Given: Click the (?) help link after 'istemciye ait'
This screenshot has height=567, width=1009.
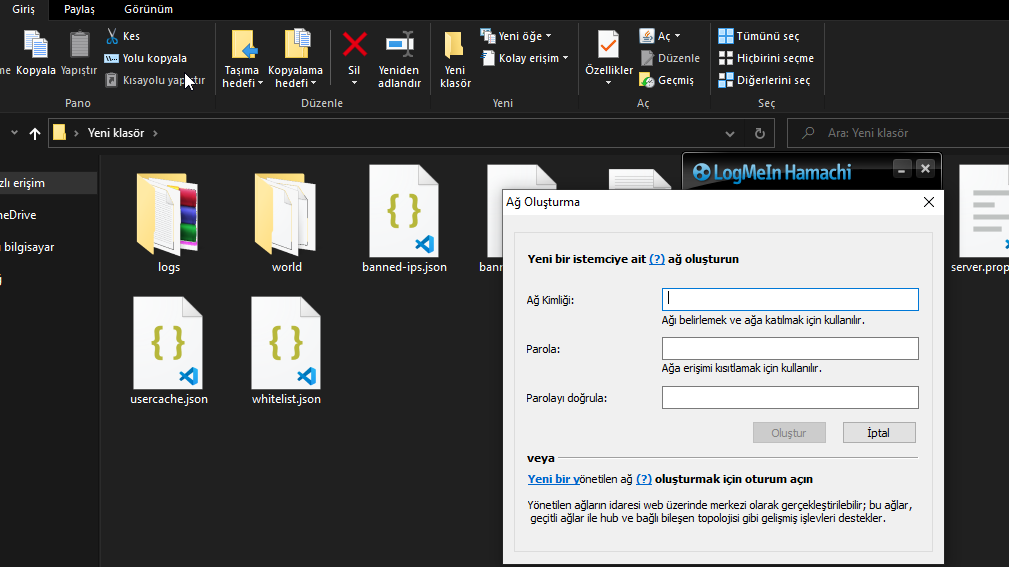Looking at the screenshot, I should pyautogui.click(x=656, y=259).
